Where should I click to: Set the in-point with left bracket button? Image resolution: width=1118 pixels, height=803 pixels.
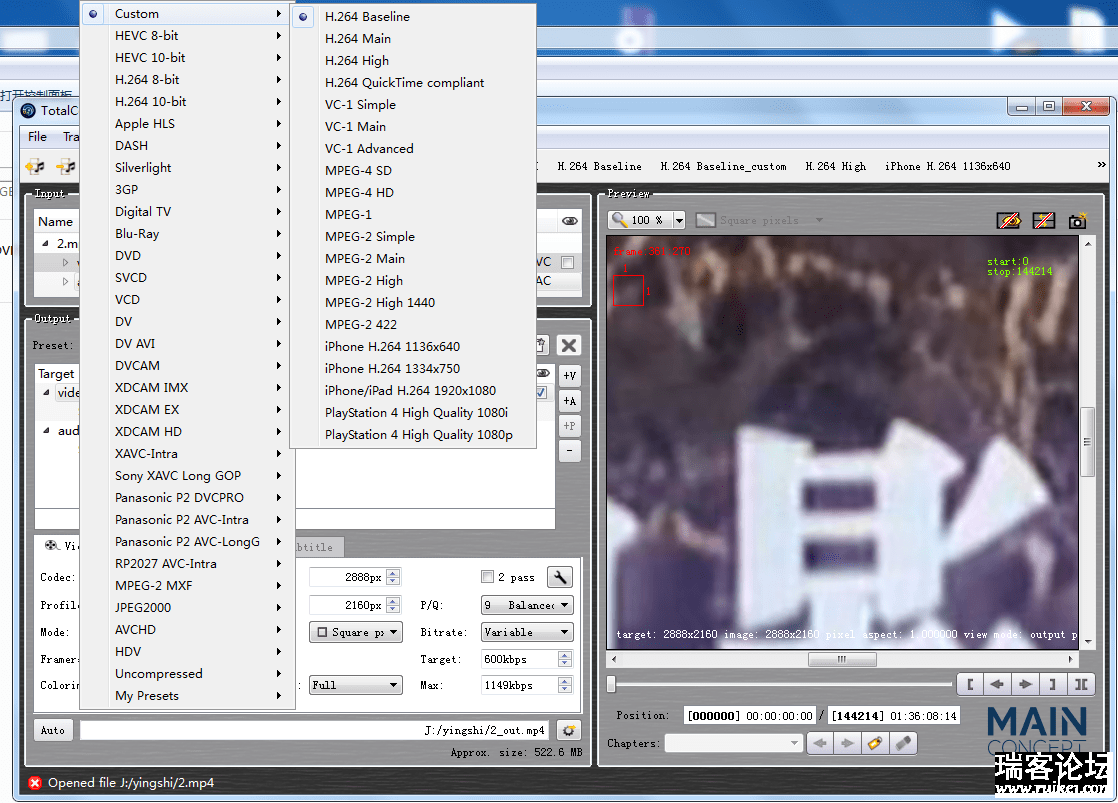[x=970, y=685]
